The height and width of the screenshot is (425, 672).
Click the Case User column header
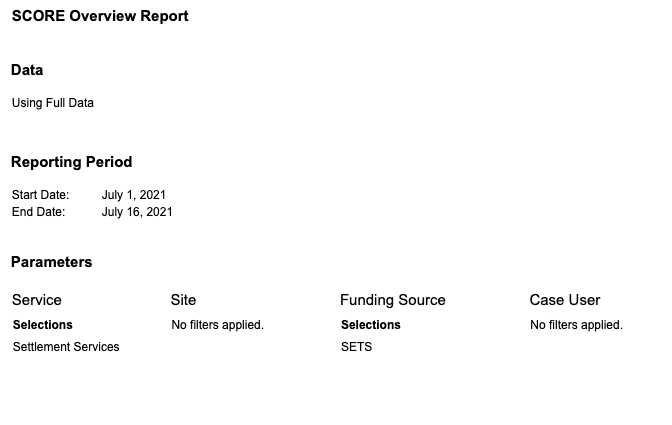coord(565,300)
